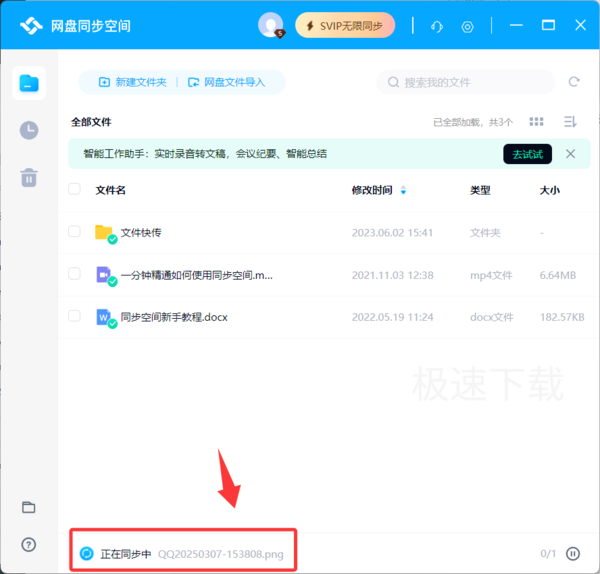Pause the ongoing sync

click(x=573, y=553)
